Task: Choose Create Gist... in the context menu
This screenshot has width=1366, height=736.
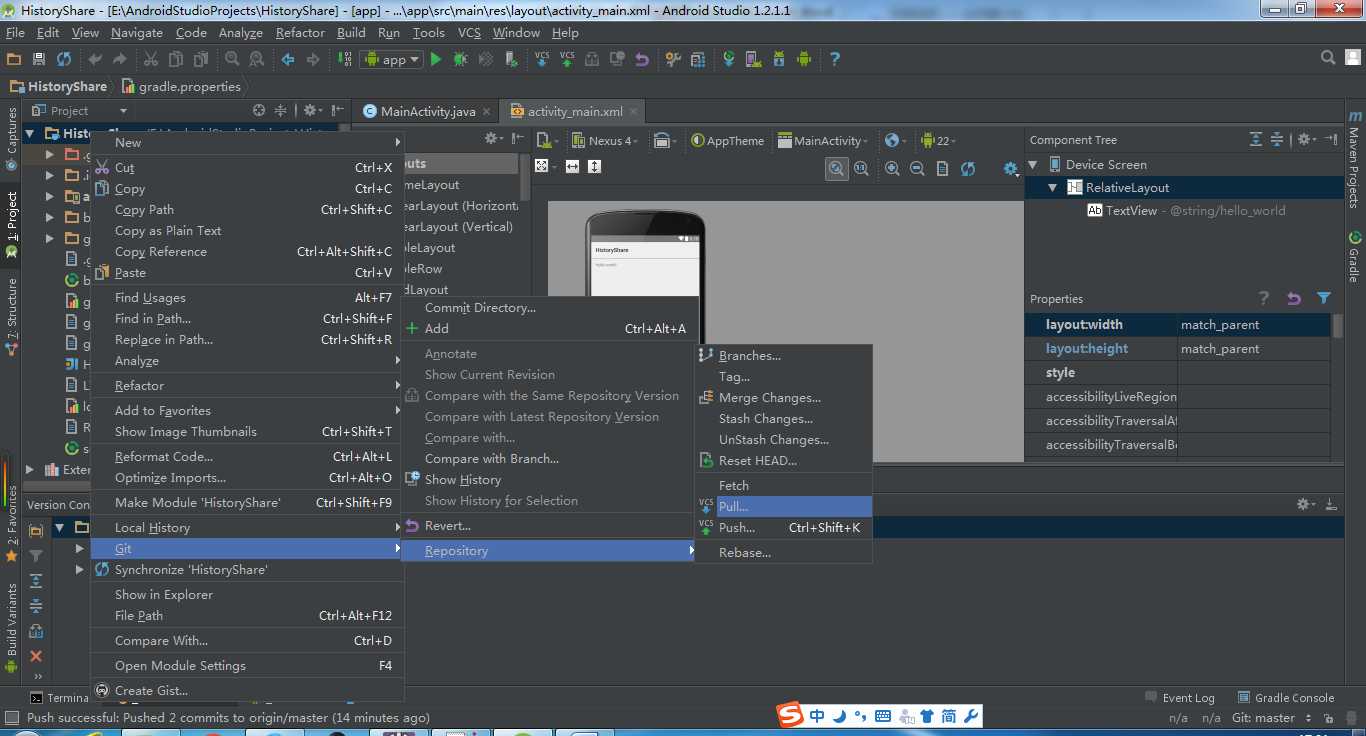Action: [x=246, y=690]
